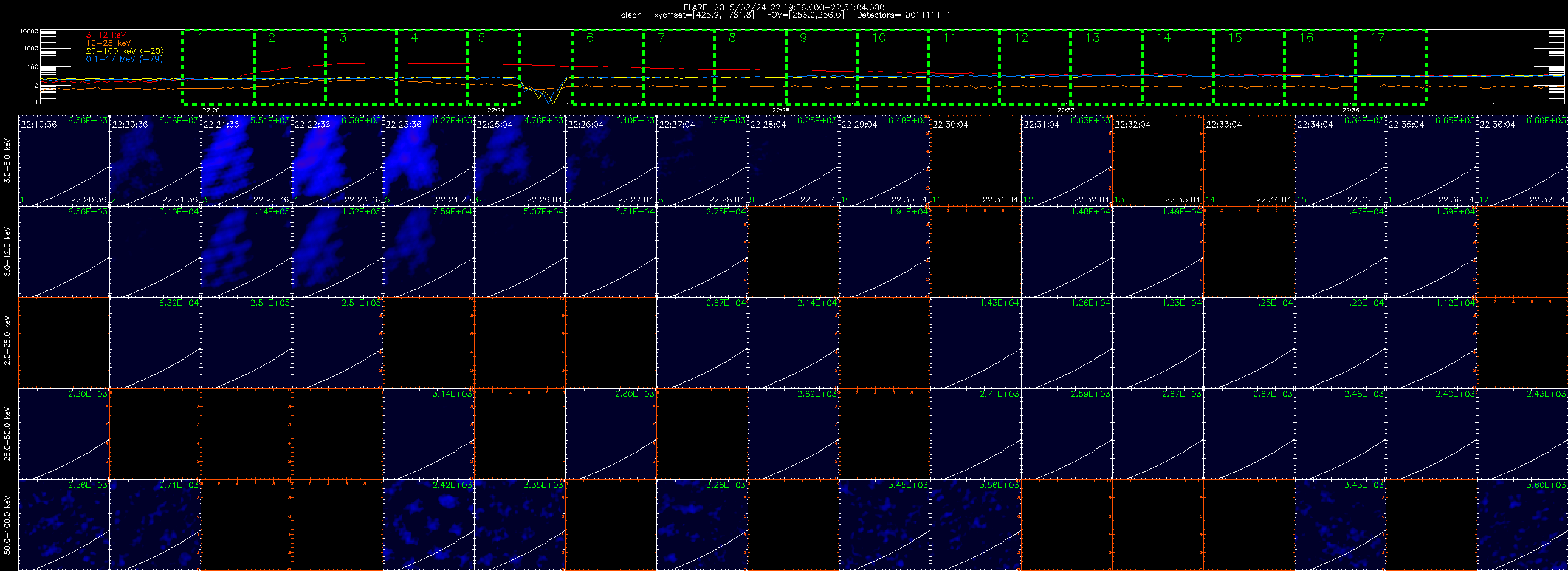Select interval number 17 in the light curve
The height and width of the screenshot is (571, 1568).
1392,66
